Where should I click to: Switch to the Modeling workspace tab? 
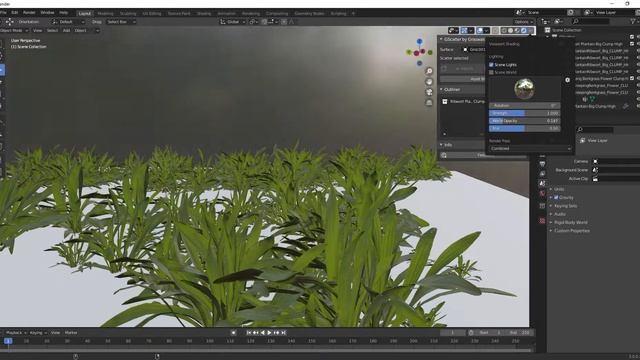(105, 13)
